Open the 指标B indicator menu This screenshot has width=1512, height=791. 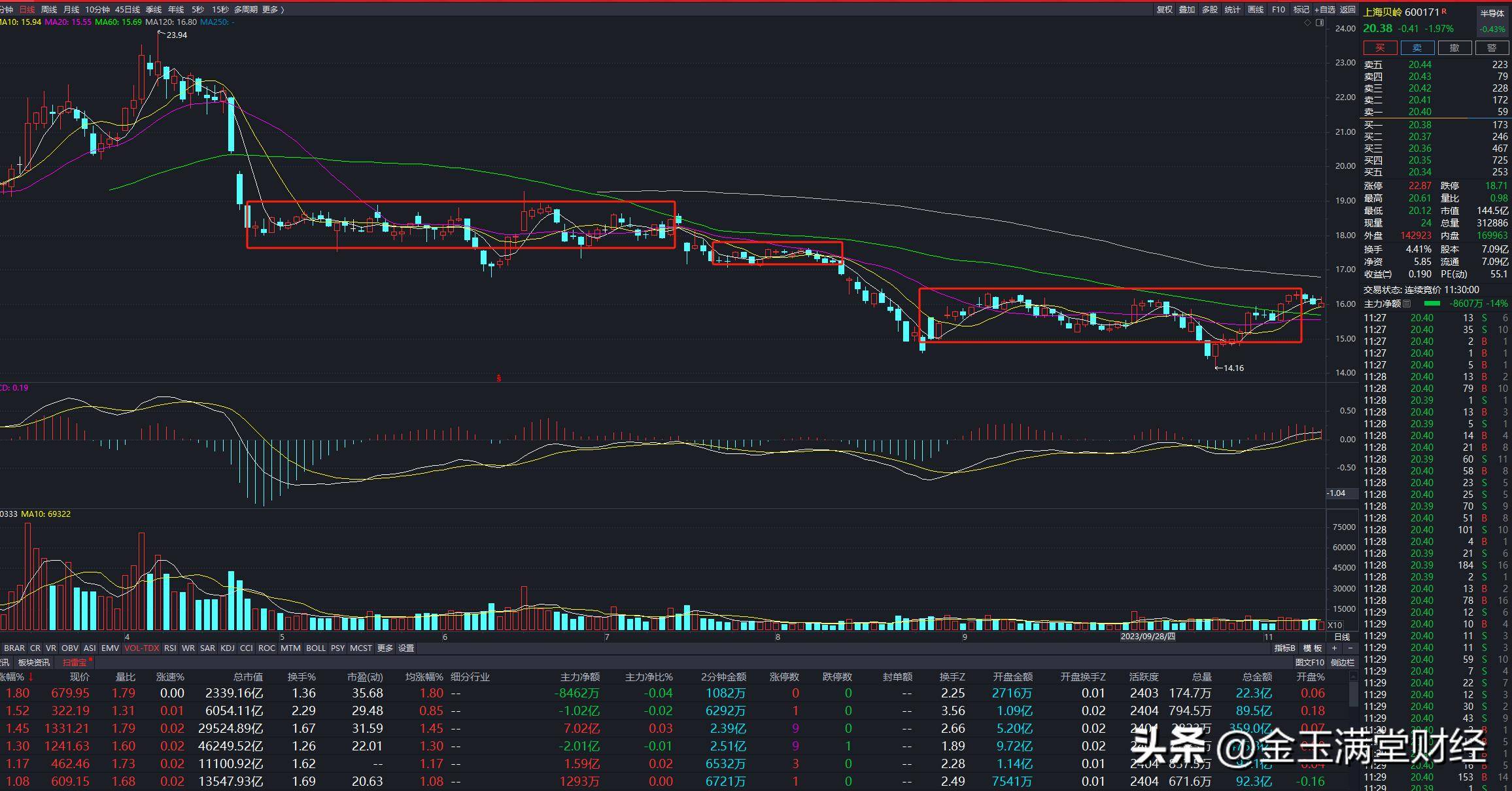pyautogui.click(x=1285, y=648)
